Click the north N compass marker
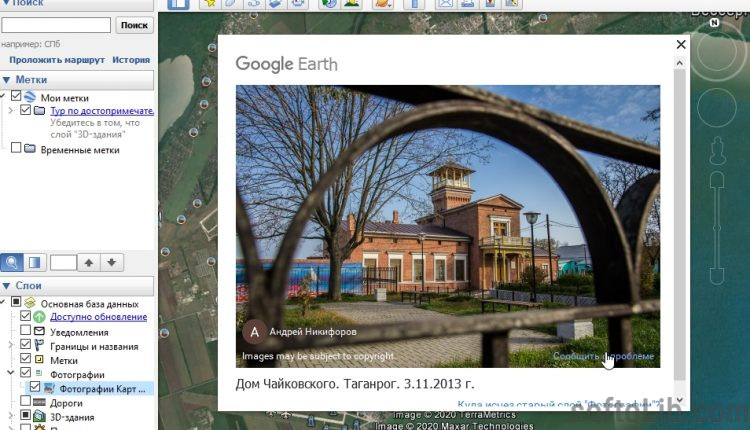The height and width of the screenshot is (430, 750). click(715, 22)
